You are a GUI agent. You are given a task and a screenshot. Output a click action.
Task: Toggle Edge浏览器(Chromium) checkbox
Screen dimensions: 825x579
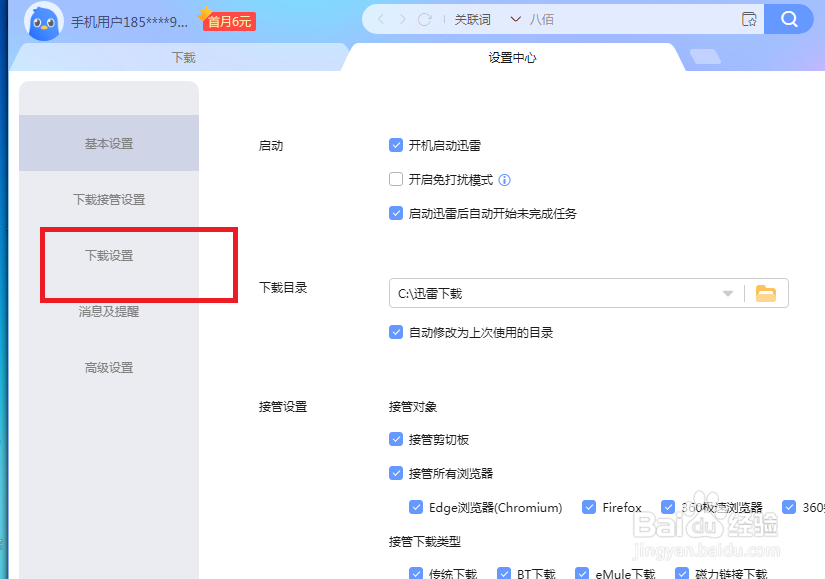click(x=416, y=507)
